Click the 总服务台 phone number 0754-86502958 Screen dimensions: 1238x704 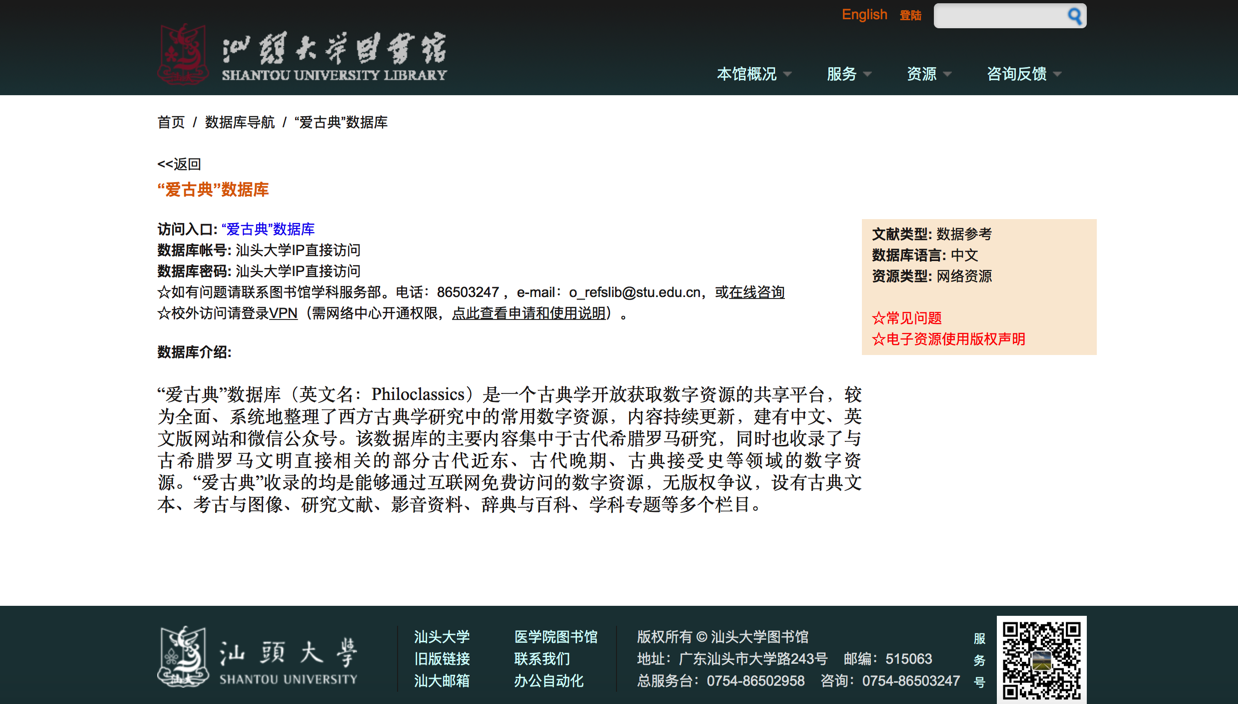(x=755, y=681)
